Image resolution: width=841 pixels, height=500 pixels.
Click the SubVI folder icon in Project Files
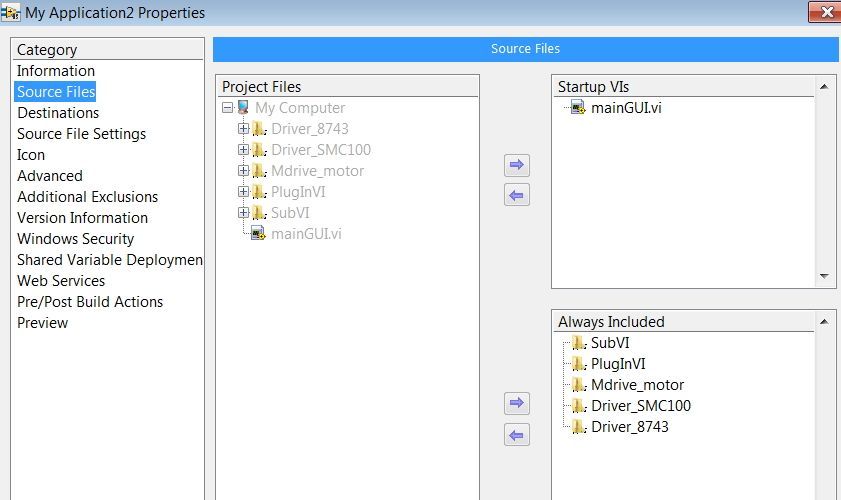pyautogui.click(x=259, y=213)
